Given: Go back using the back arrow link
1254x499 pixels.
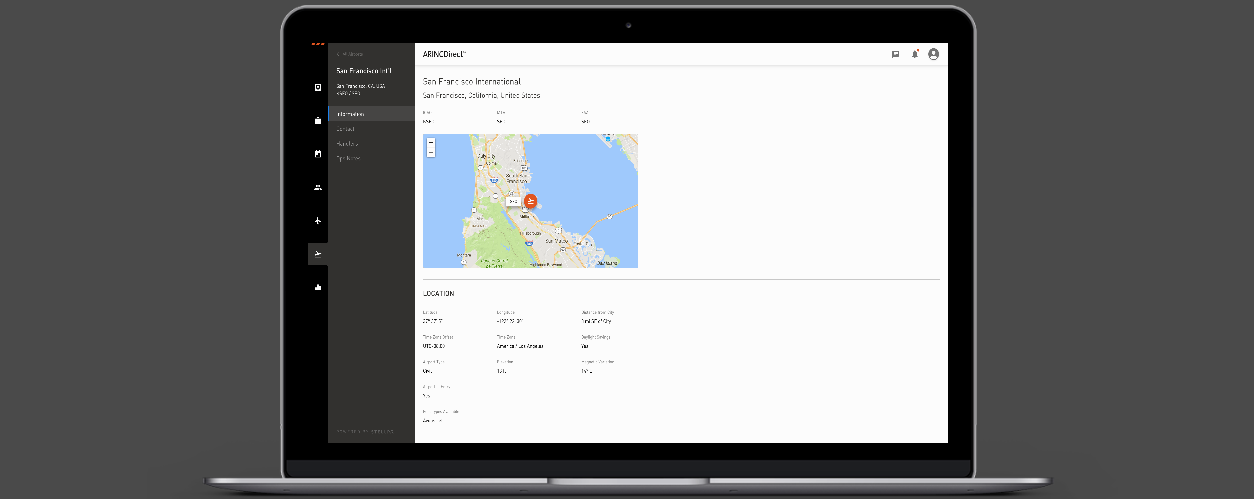Looking at the screenshot, I should tap(349, 54).
